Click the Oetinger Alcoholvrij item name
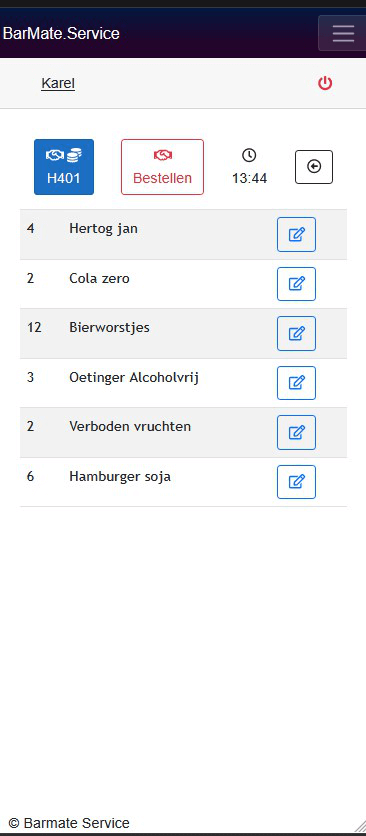Viewport: 366px width, 836px height. 134,377
